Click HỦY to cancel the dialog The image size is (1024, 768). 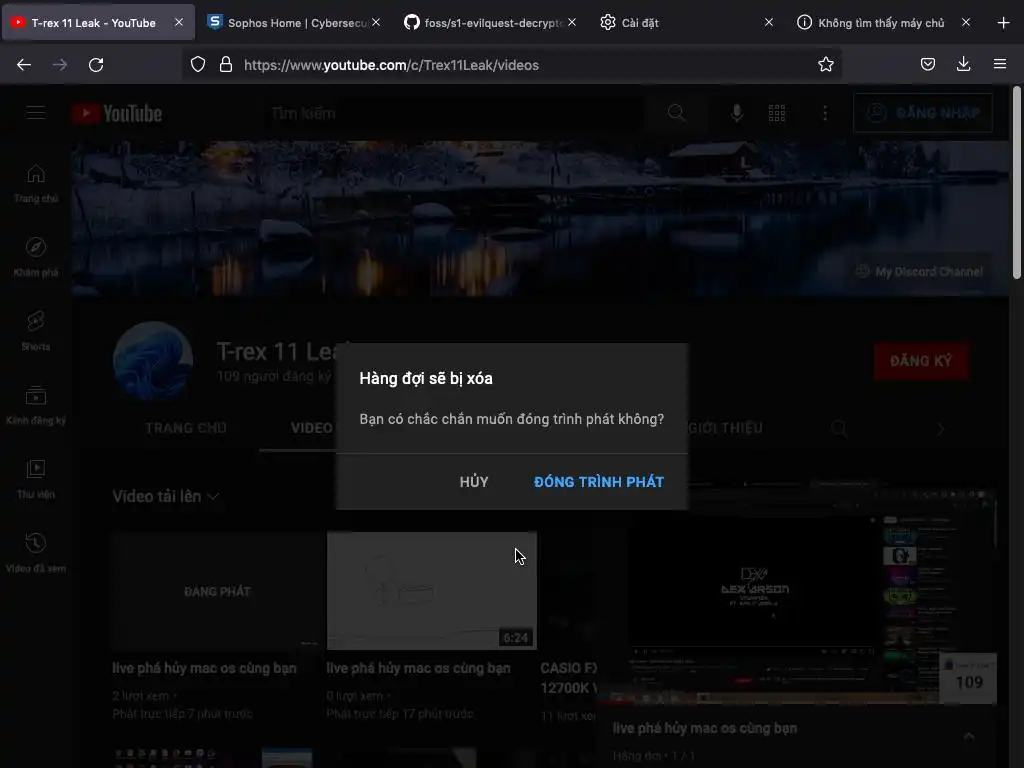coord(474,482)
